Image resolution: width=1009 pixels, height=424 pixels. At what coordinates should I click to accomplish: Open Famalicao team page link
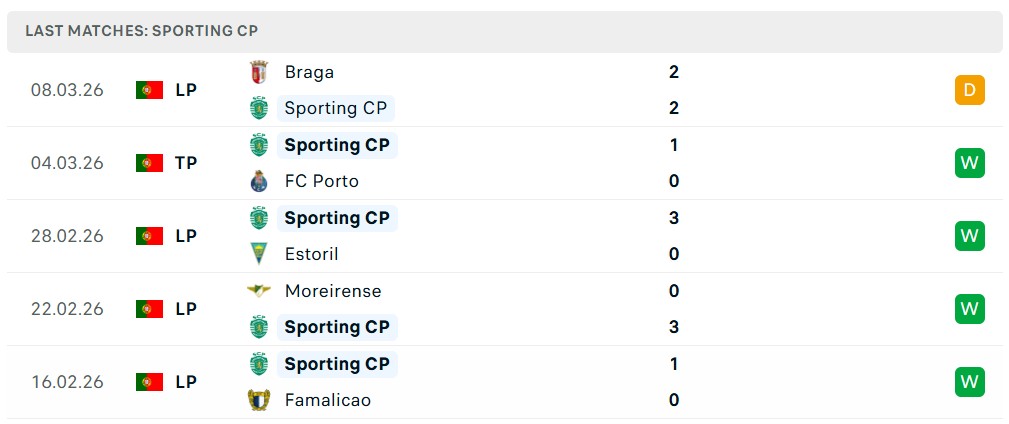327,400
